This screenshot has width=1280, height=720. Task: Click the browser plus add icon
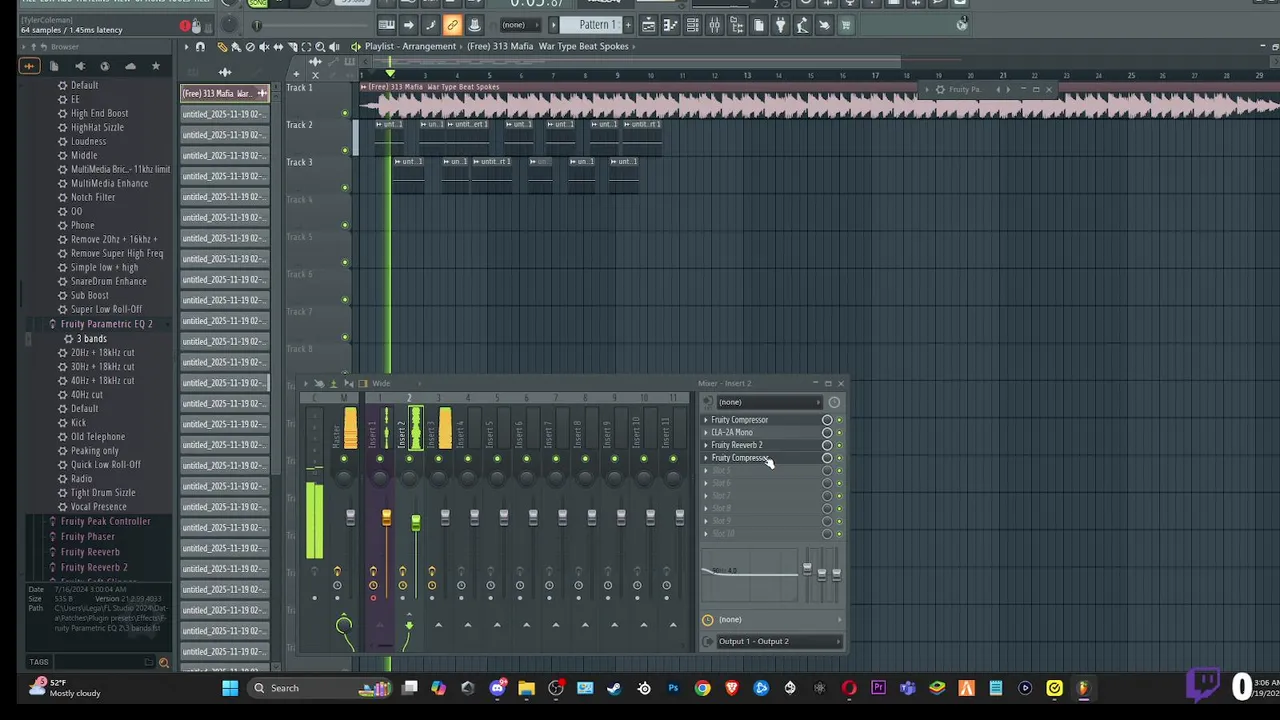[x=28, y=66]
